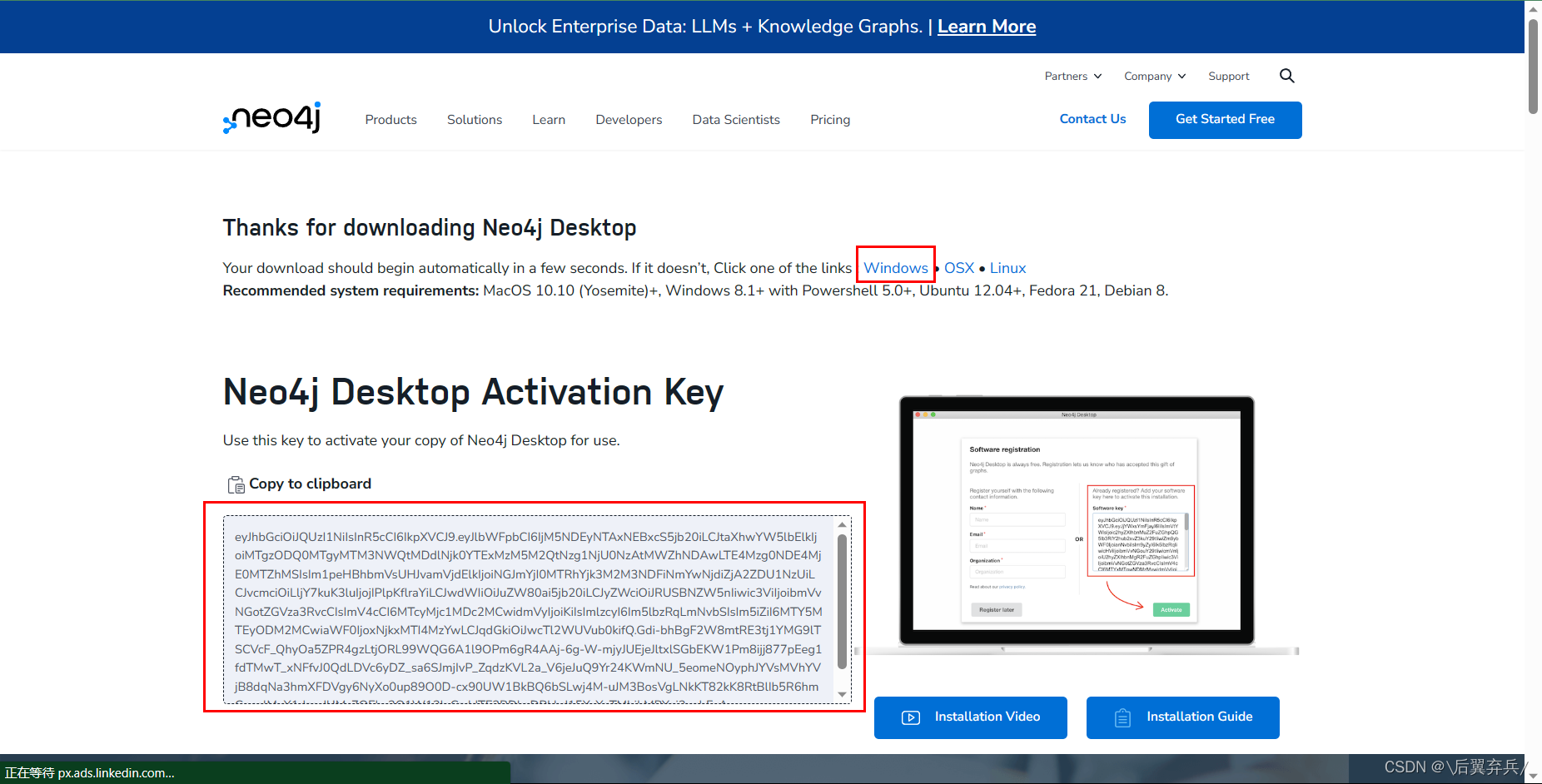
Task: Click the Linux download link
Action: 1007,268
